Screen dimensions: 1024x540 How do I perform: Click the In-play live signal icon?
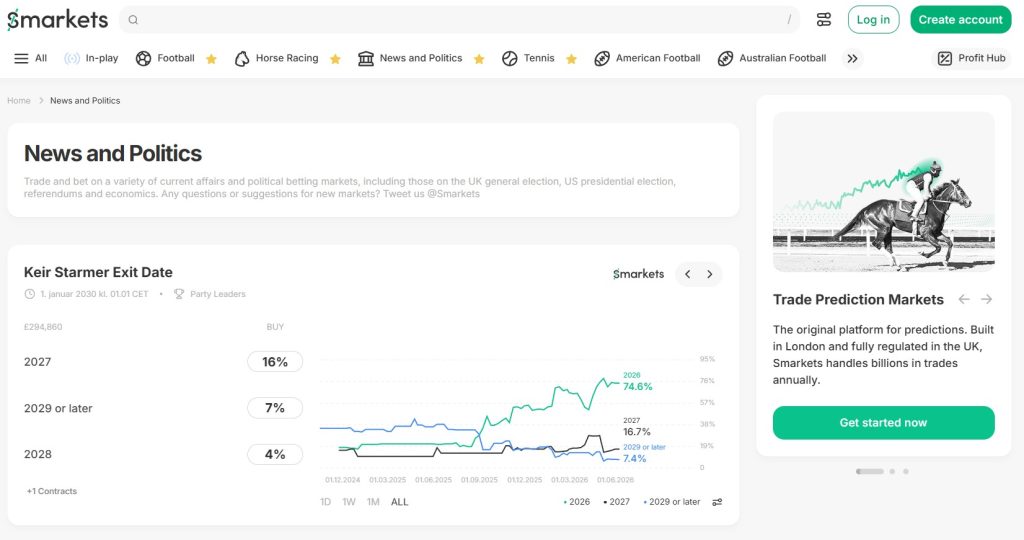[72, 58]
